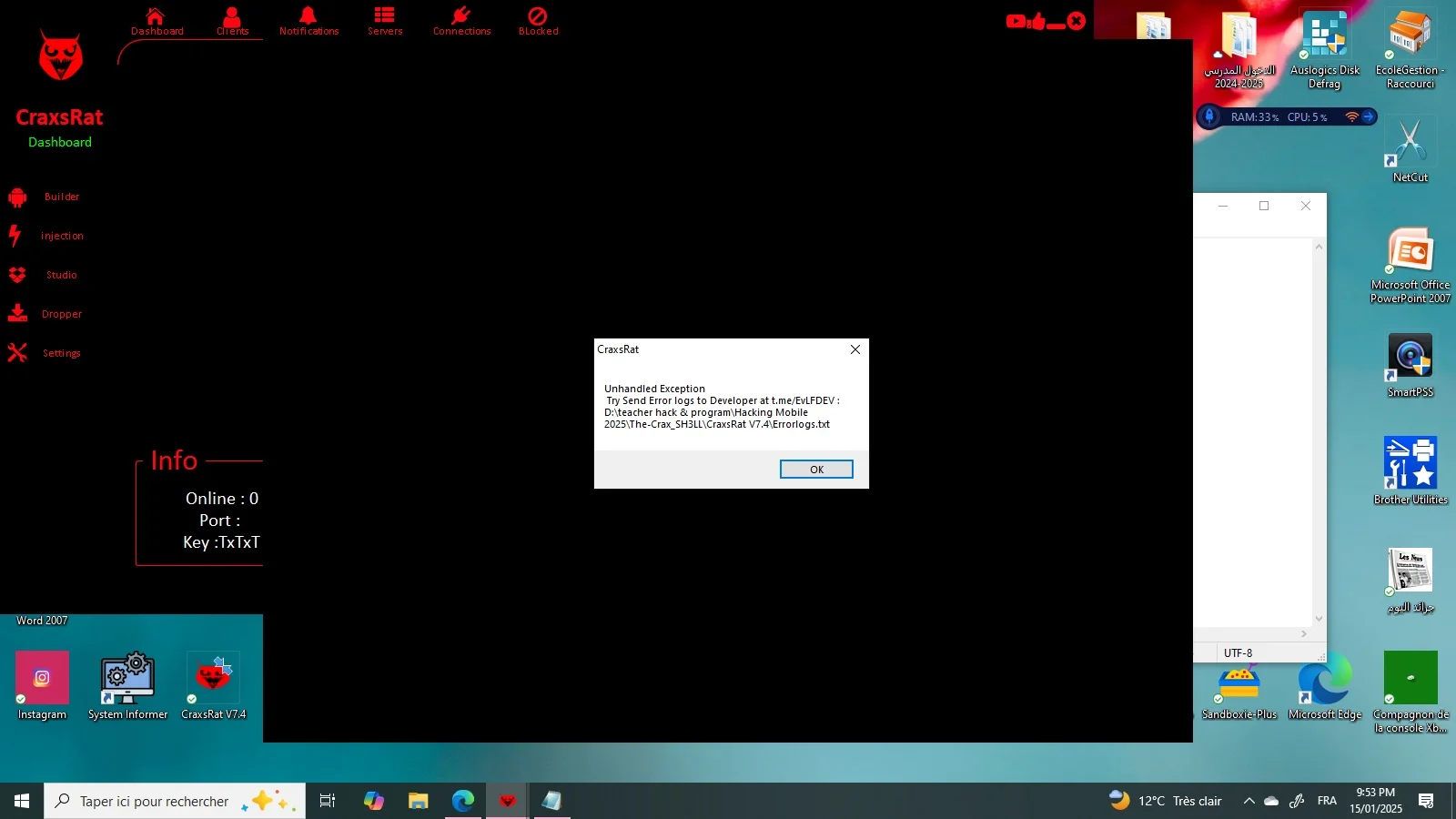The width and height of the screenshot is (1456, 819).
Task: Open Microsoft Edge from the taskbar
Action: coord(463,801)
